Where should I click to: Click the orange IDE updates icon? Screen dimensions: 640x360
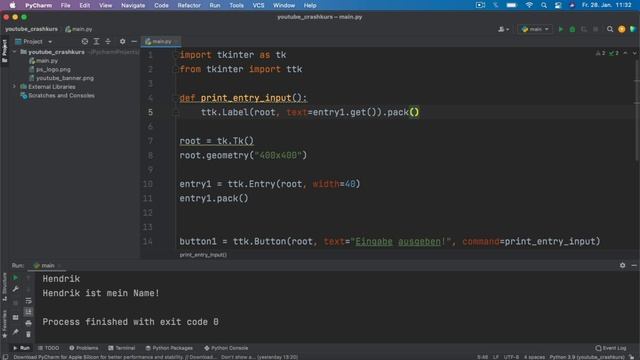tap(622, 29)
